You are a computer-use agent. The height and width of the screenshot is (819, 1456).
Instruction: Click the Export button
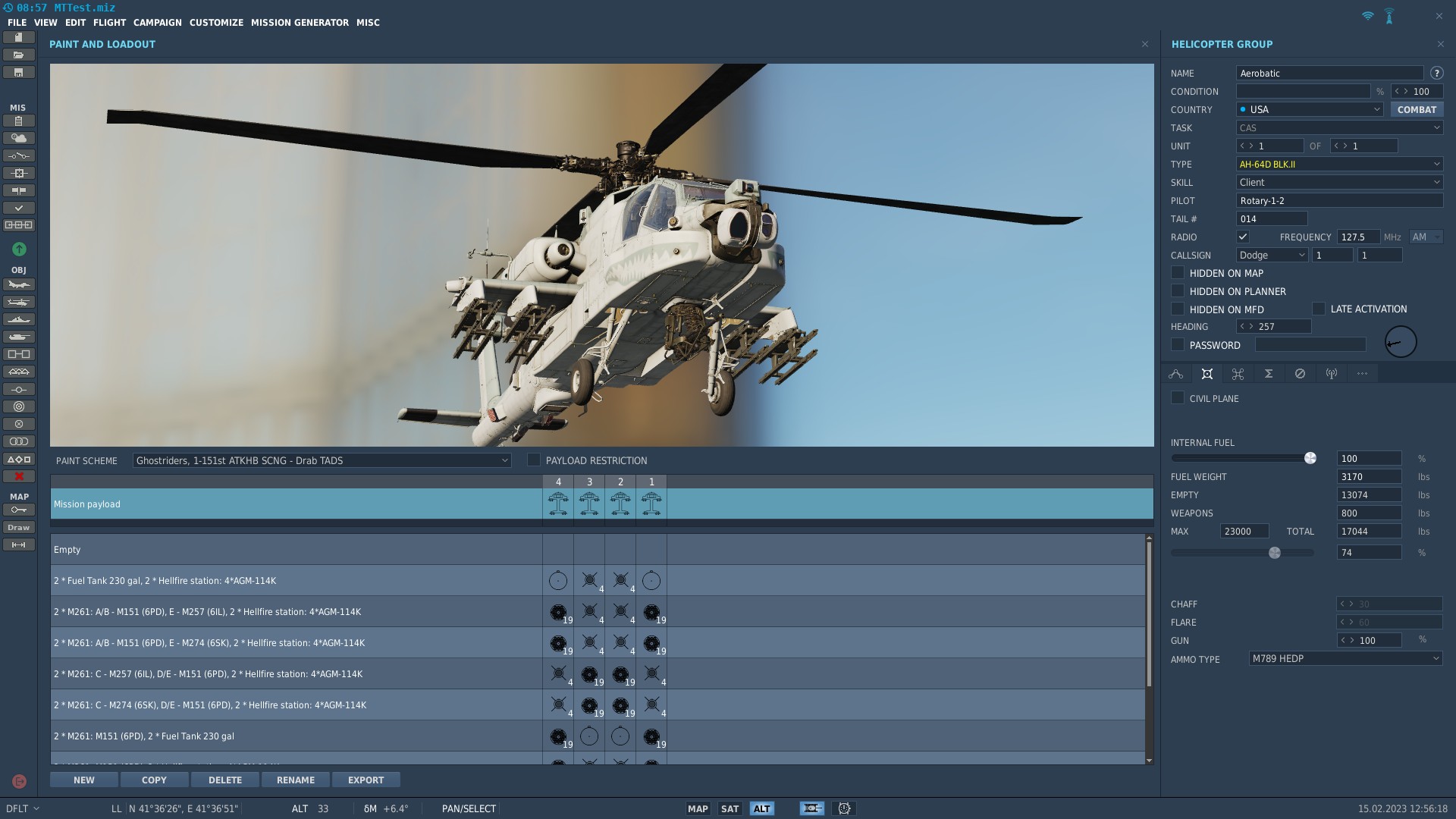366,780
